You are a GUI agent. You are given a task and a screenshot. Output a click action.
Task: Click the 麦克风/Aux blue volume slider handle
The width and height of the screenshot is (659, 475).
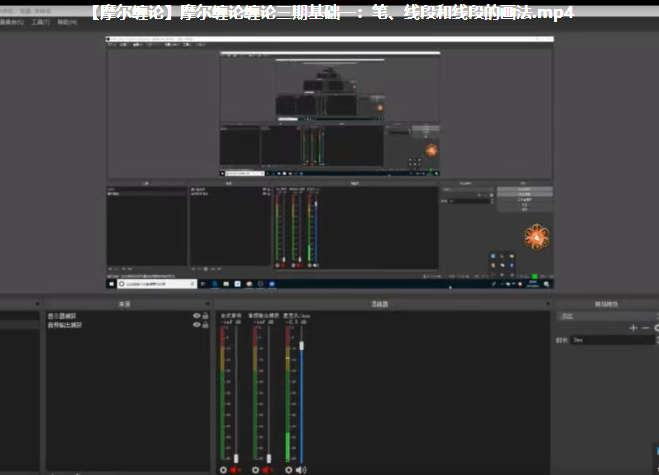301,346
